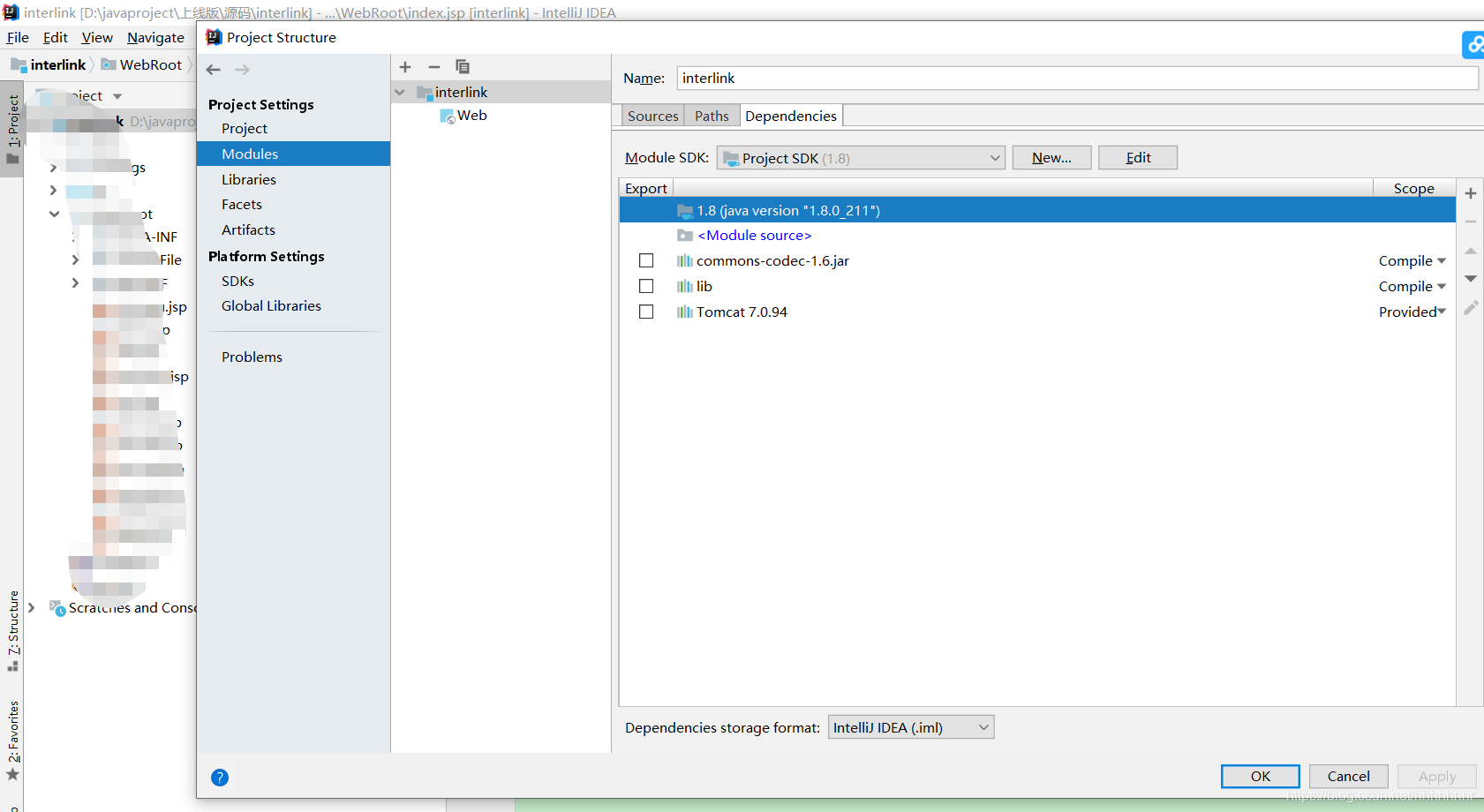Click the Cancel button
Screen dimensions: 1484x812
[x=1349, y=776]
